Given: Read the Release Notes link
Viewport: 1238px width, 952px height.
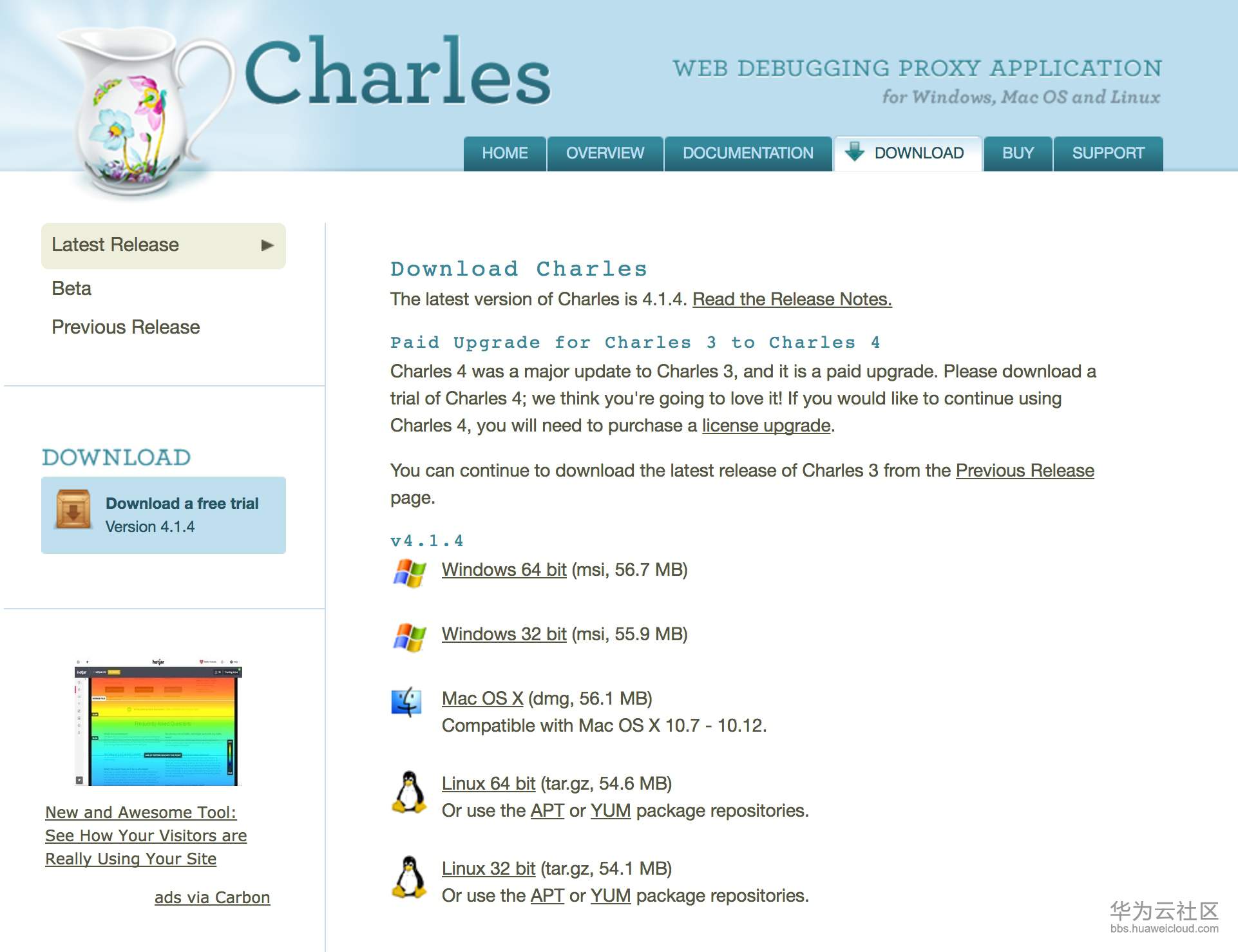Looking at the screenshot, I should (x=792, y=300).
